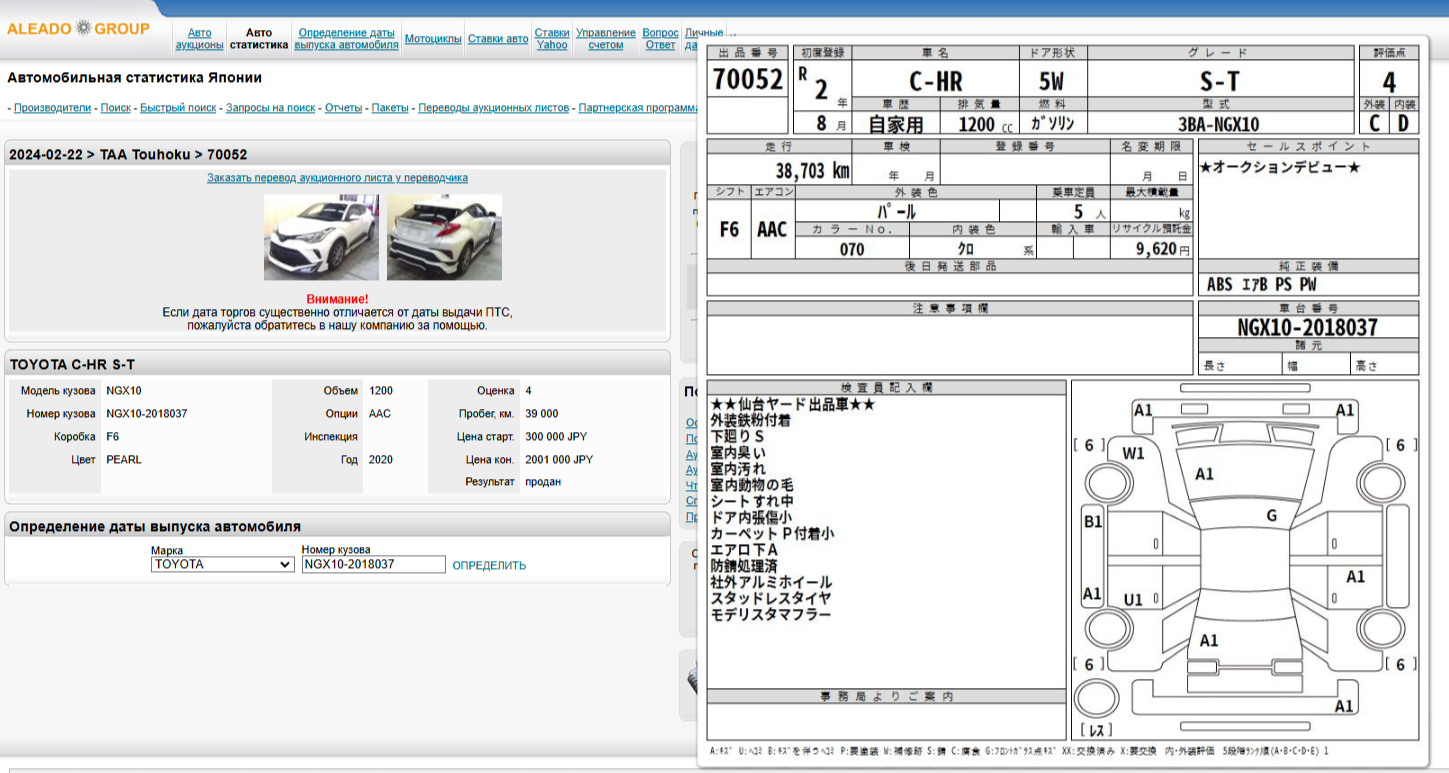Click the ОПРЕДЕЛИТЬ button
Screen dimensions: 1449x773
pos(489,565)
